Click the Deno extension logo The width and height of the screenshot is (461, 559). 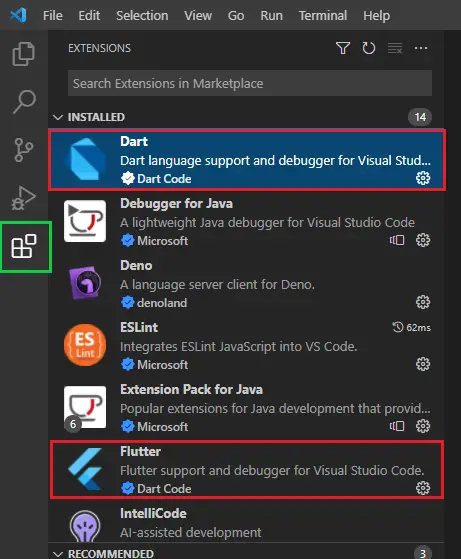[85, 283]
